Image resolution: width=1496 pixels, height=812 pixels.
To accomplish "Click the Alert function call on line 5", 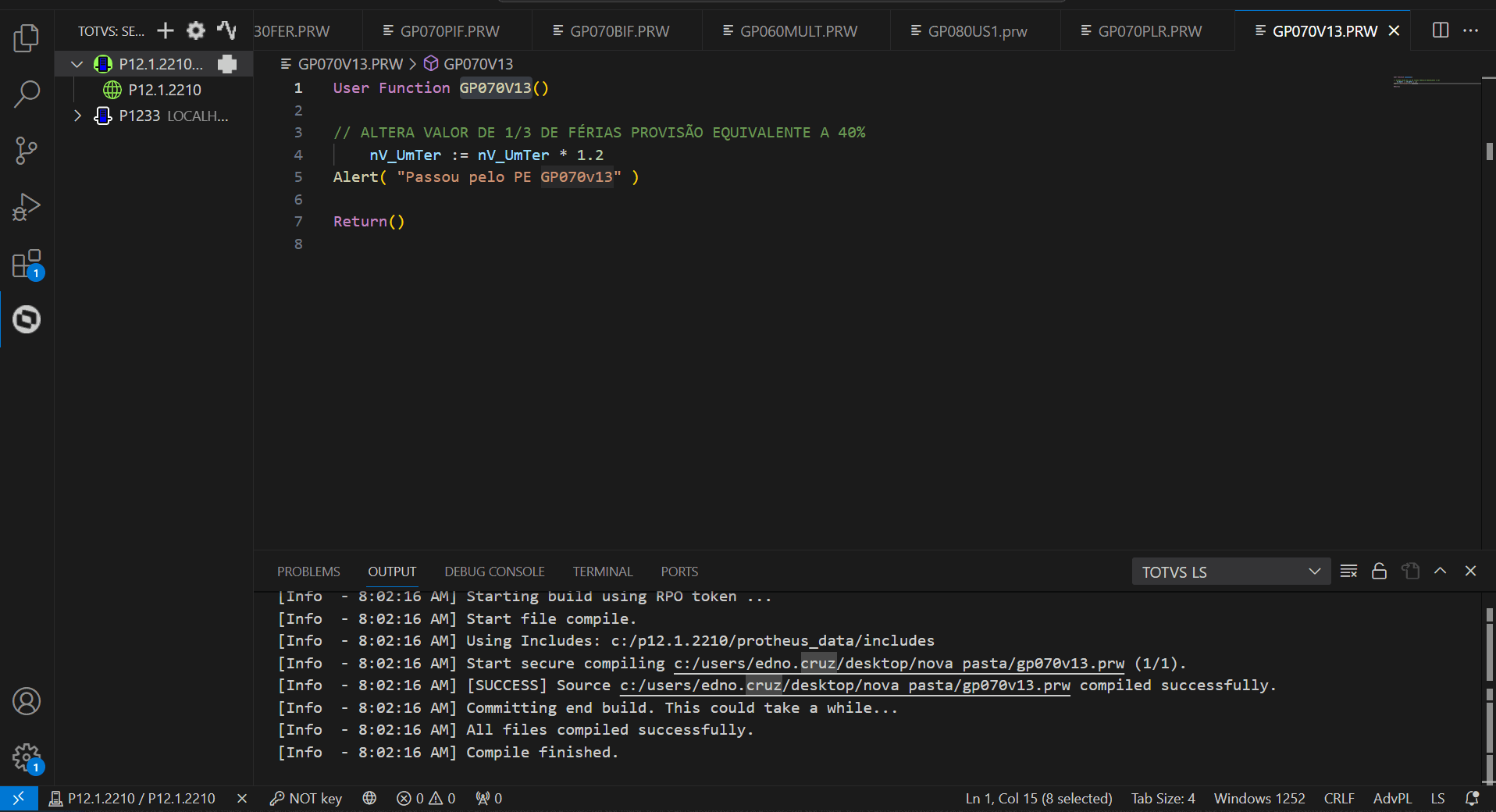I will pos(355,177).
